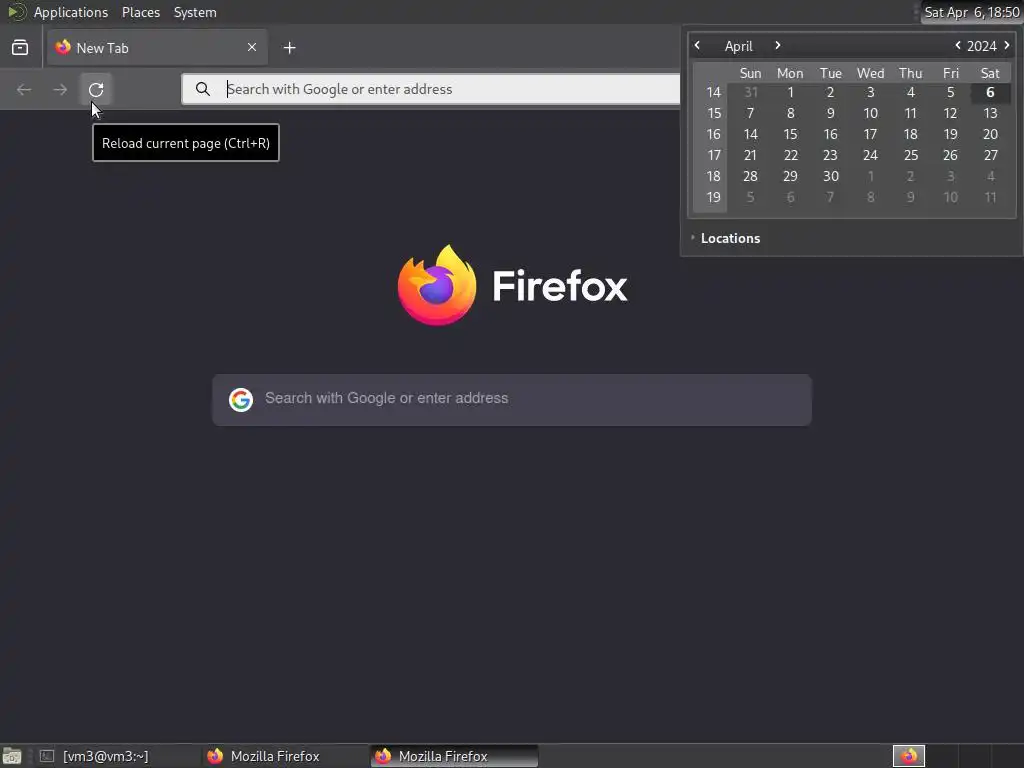
Task: Go to previous month in calendar
Action: coord(697,45)
